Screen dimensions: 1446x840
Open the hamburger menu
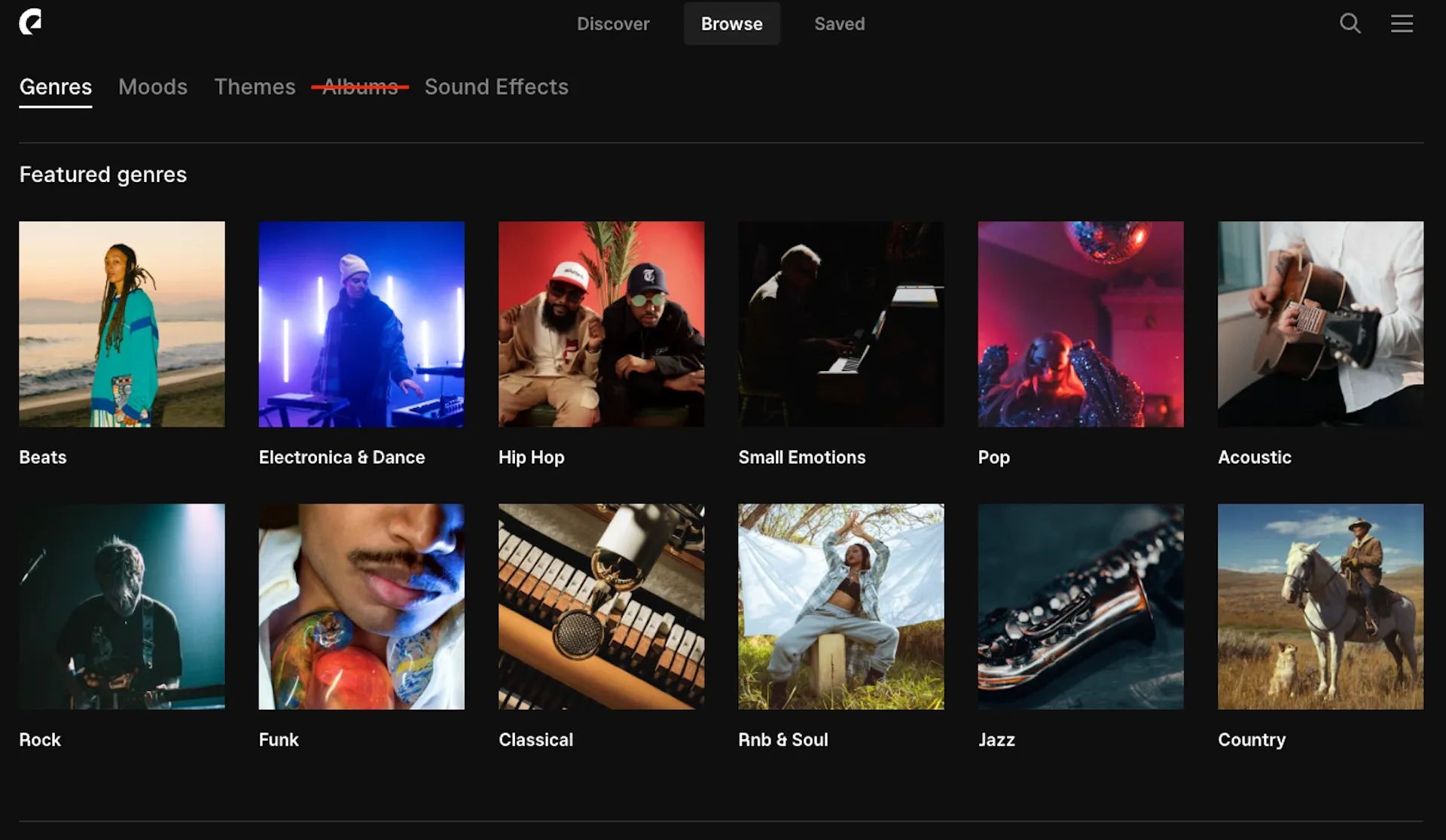tap(1402, 23)
